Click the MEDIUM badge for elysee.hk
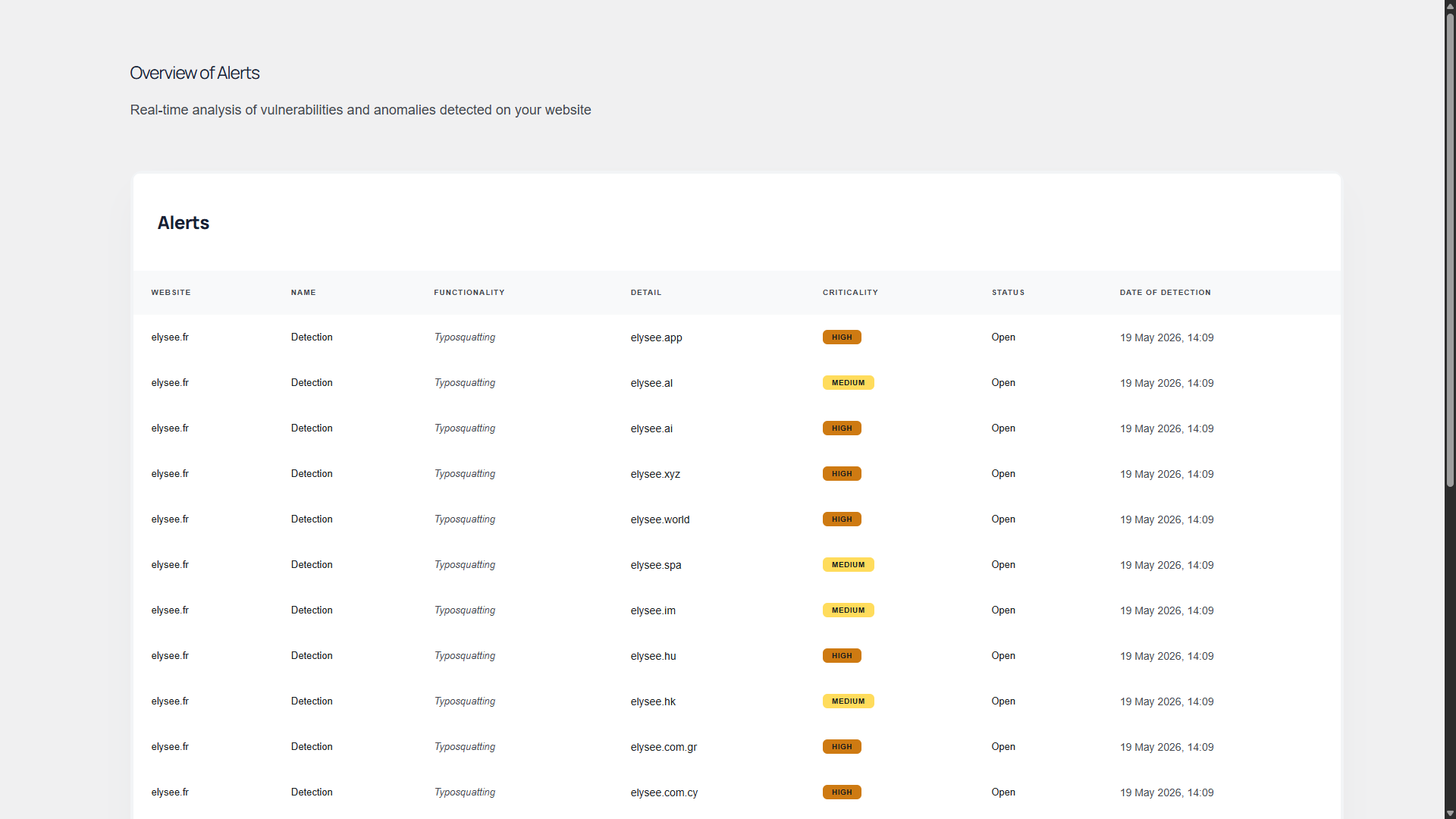The image size is (1456, 819). pos(848,701)
